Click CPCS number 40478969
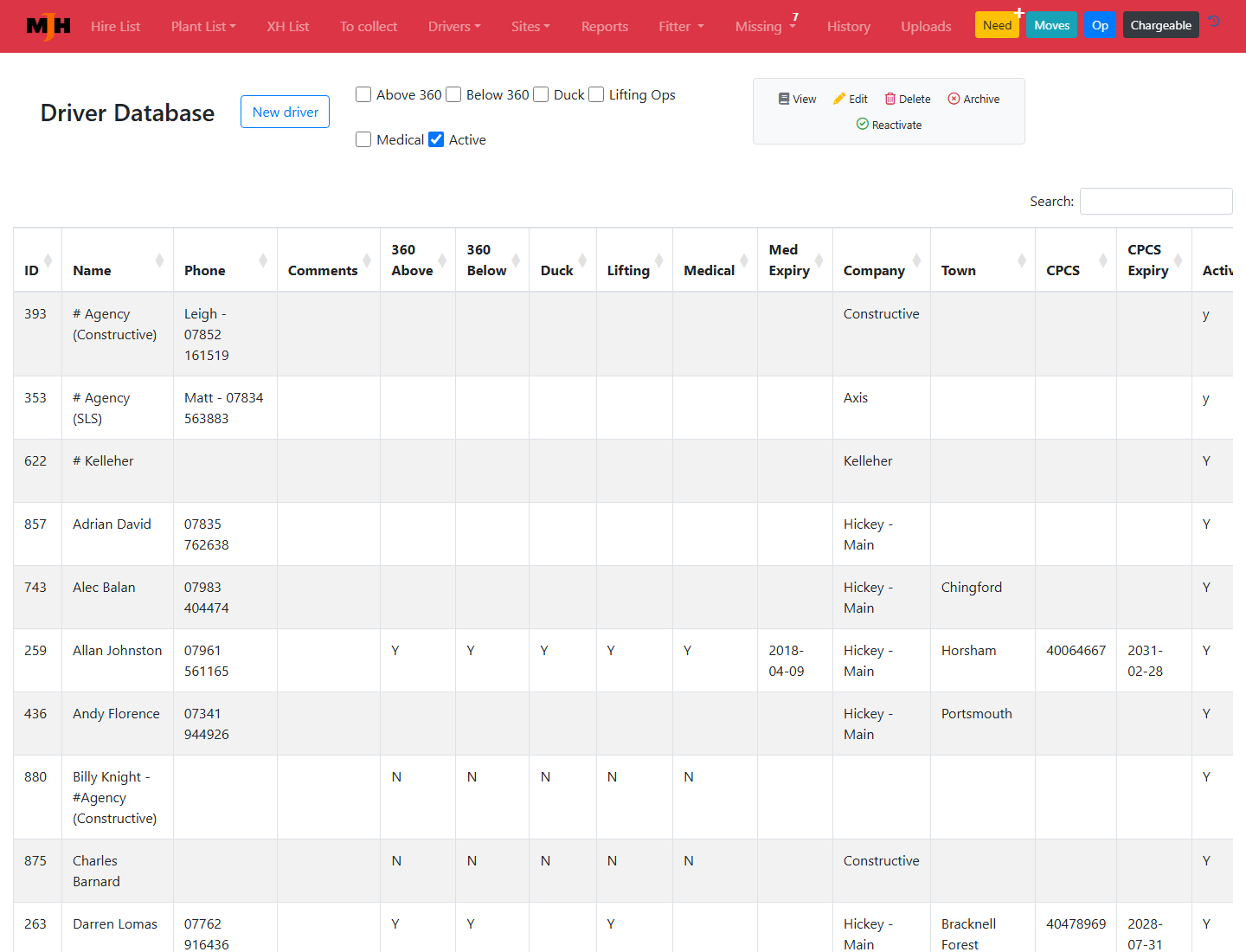 [1076, 924]
